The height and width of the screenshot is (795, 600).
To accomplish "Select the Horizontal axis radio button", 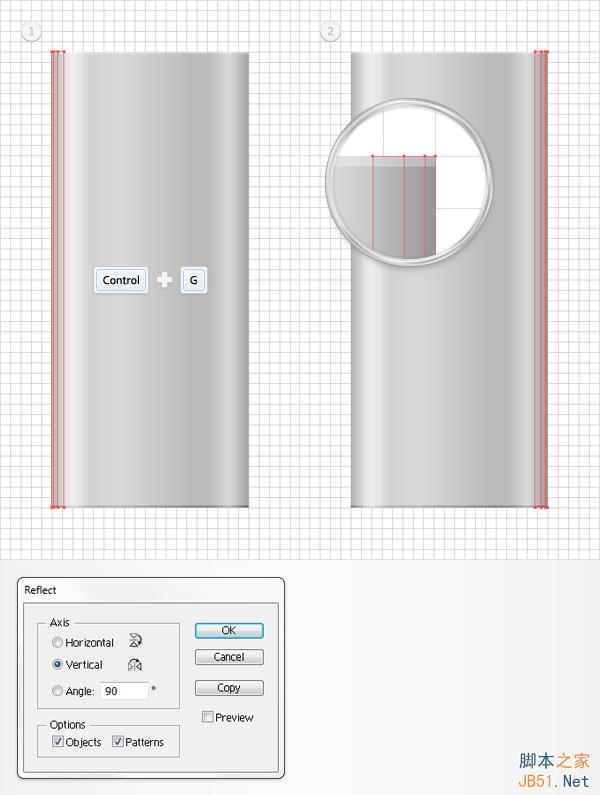I will click(x=57, y=642).
